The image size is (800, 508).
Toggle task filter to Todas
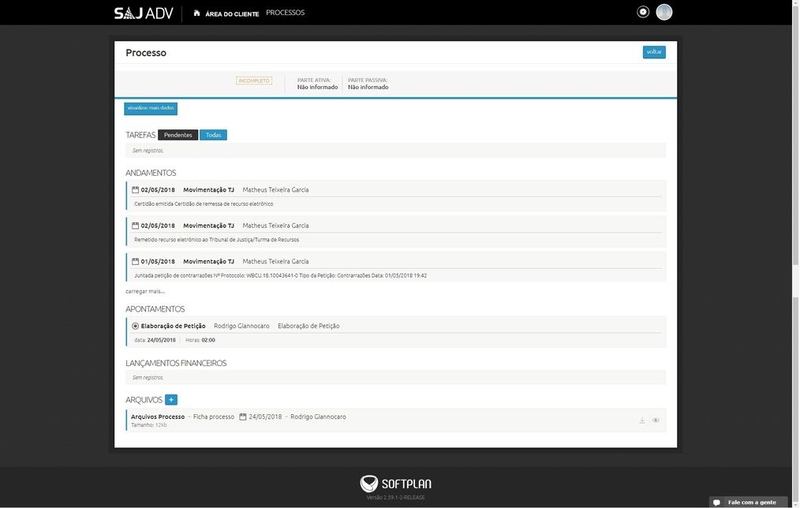pyautogui.click(x=213, y=135)
